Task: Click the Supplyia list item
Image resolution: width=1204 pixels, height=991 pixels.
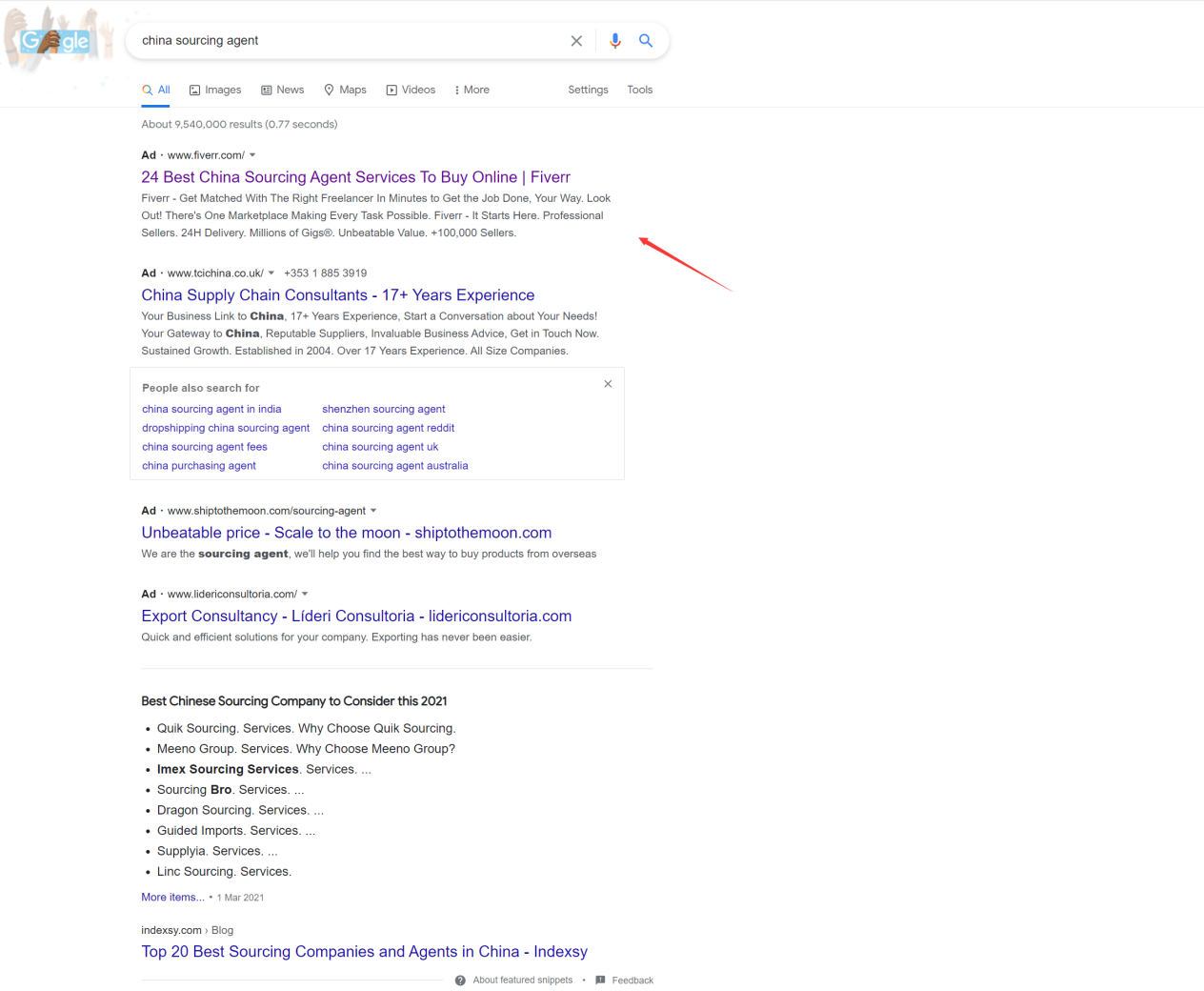Action: pyautogui.click(x=217, y=852)
